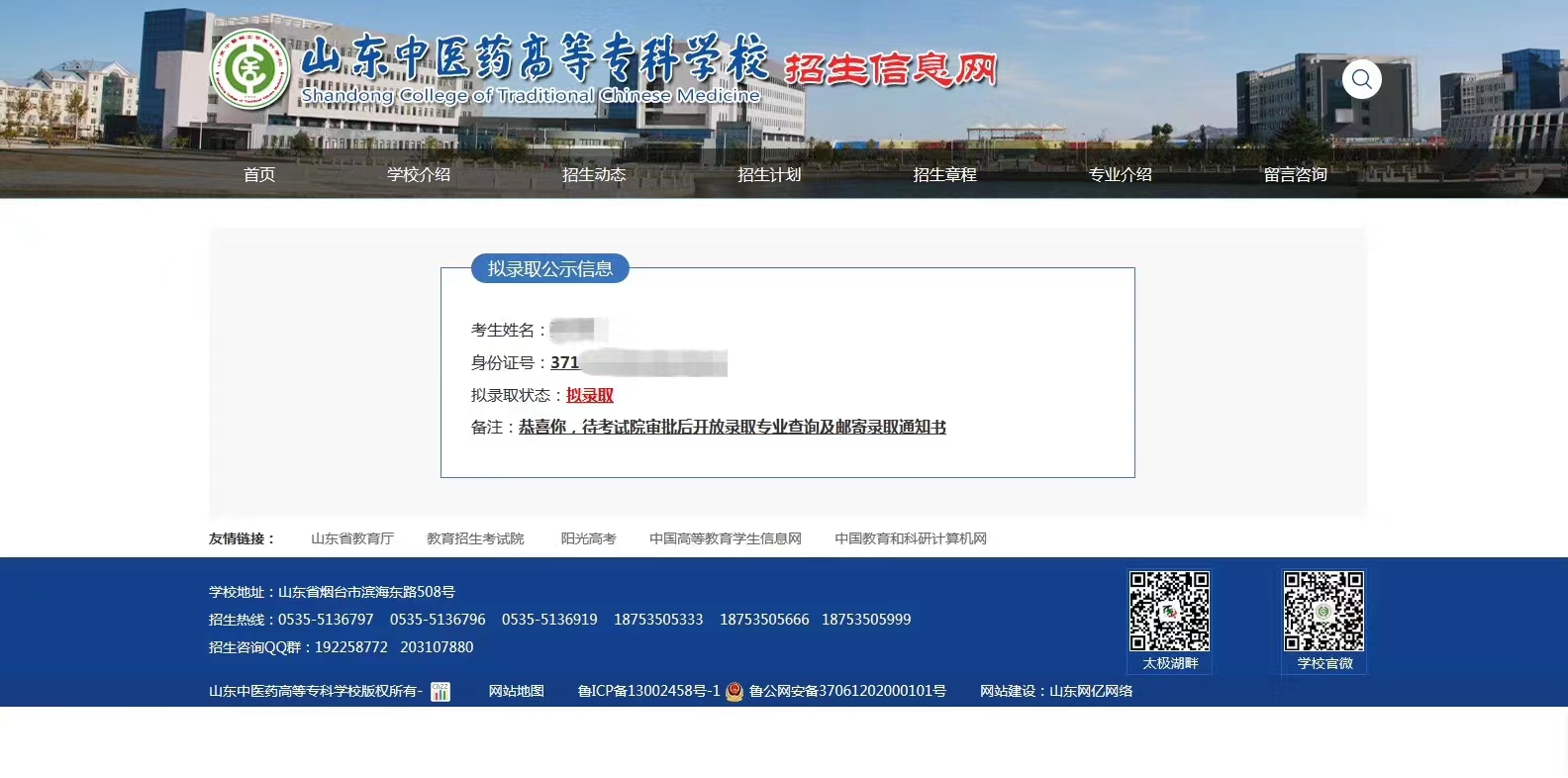The image size is (1568, 778).
Task: Click 山东网亿网络 site builder link
Action: 1091,691
